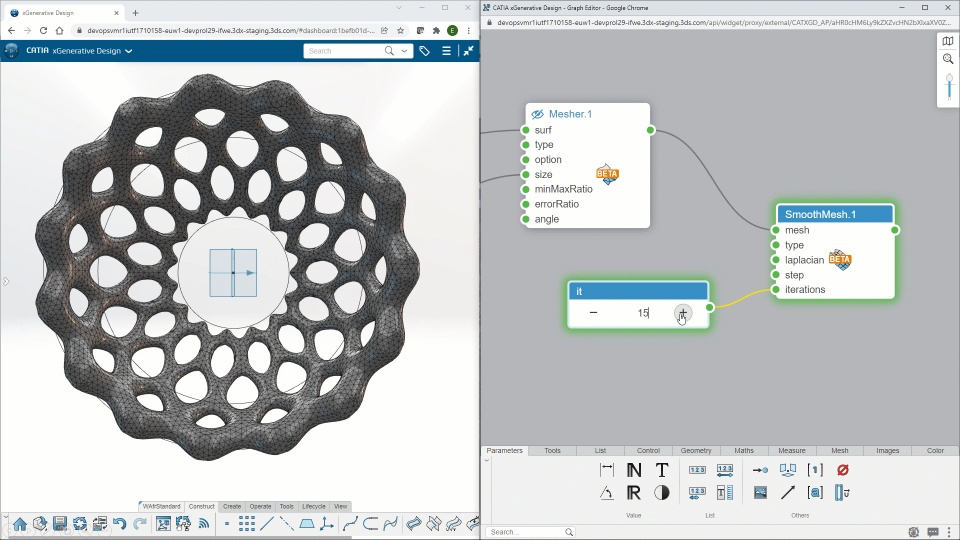Open the search options dropdown arrow

coord(404,51)
